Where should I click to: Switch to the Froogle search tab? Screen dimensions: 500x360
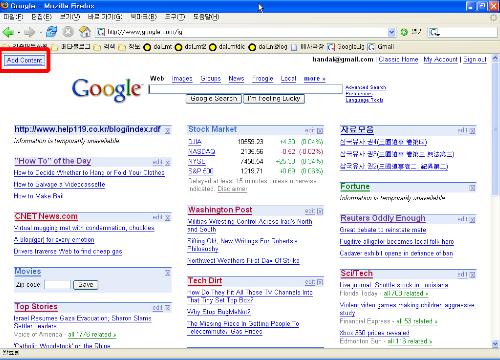(263, 79)
